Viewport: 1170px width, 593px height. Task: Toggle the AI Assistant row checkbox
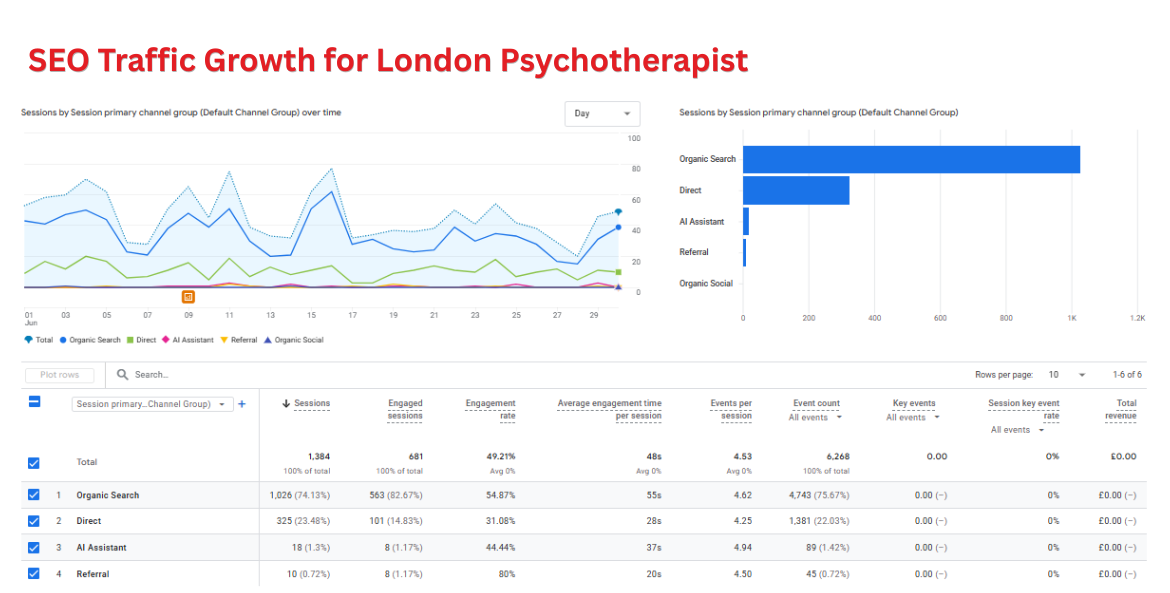click(x=34, y=547)
